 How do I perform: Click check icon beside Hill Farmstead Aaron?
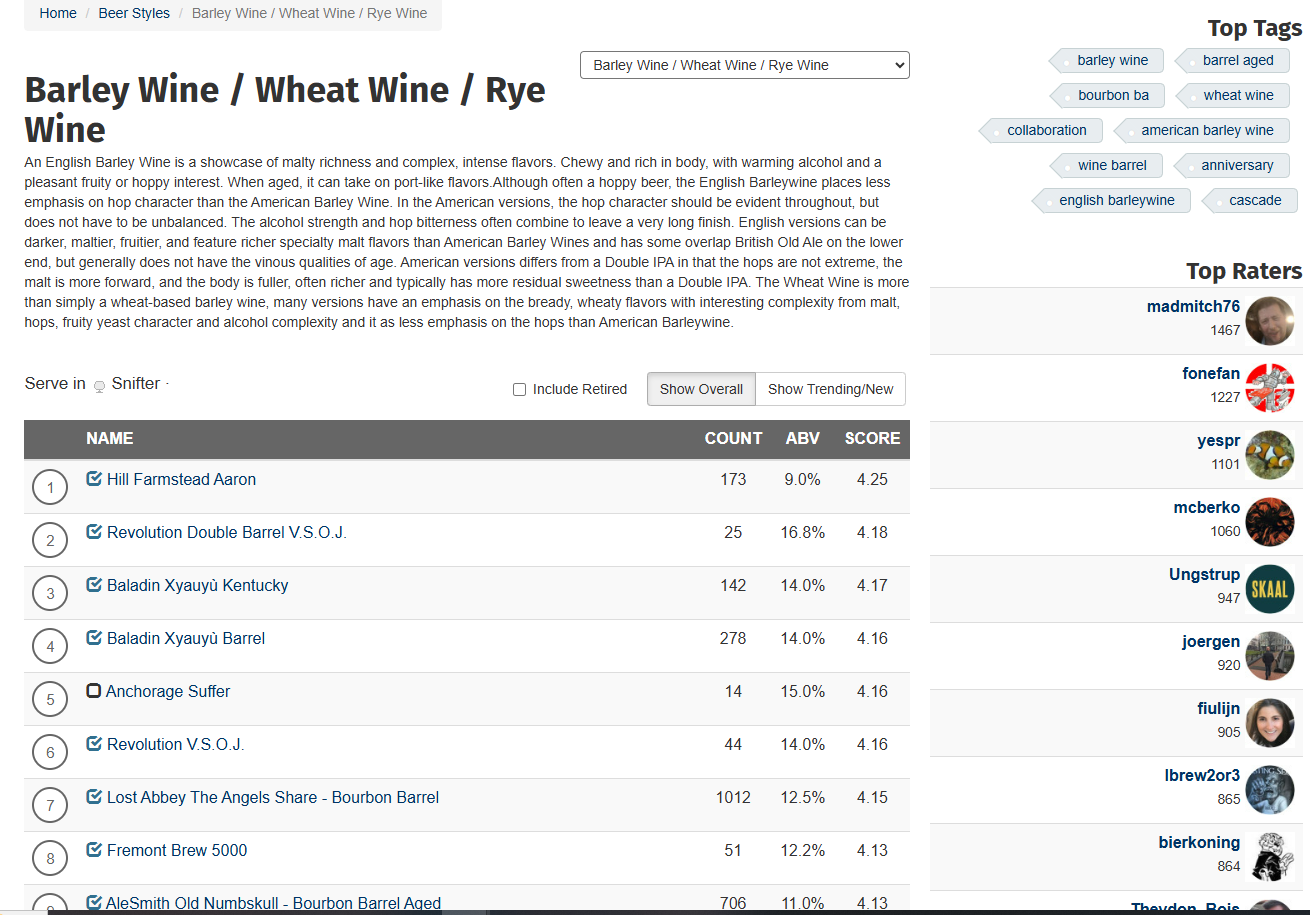click(x=94, y=479)
